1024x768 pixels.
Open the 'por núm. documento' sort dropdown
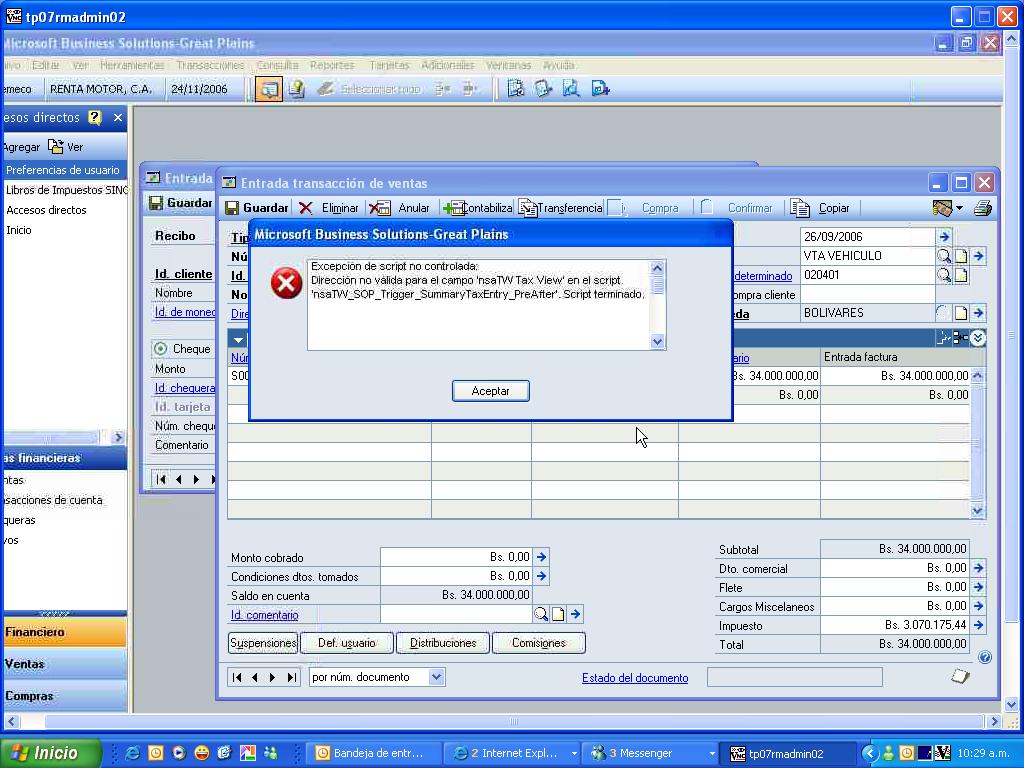[x=437, y=677]
